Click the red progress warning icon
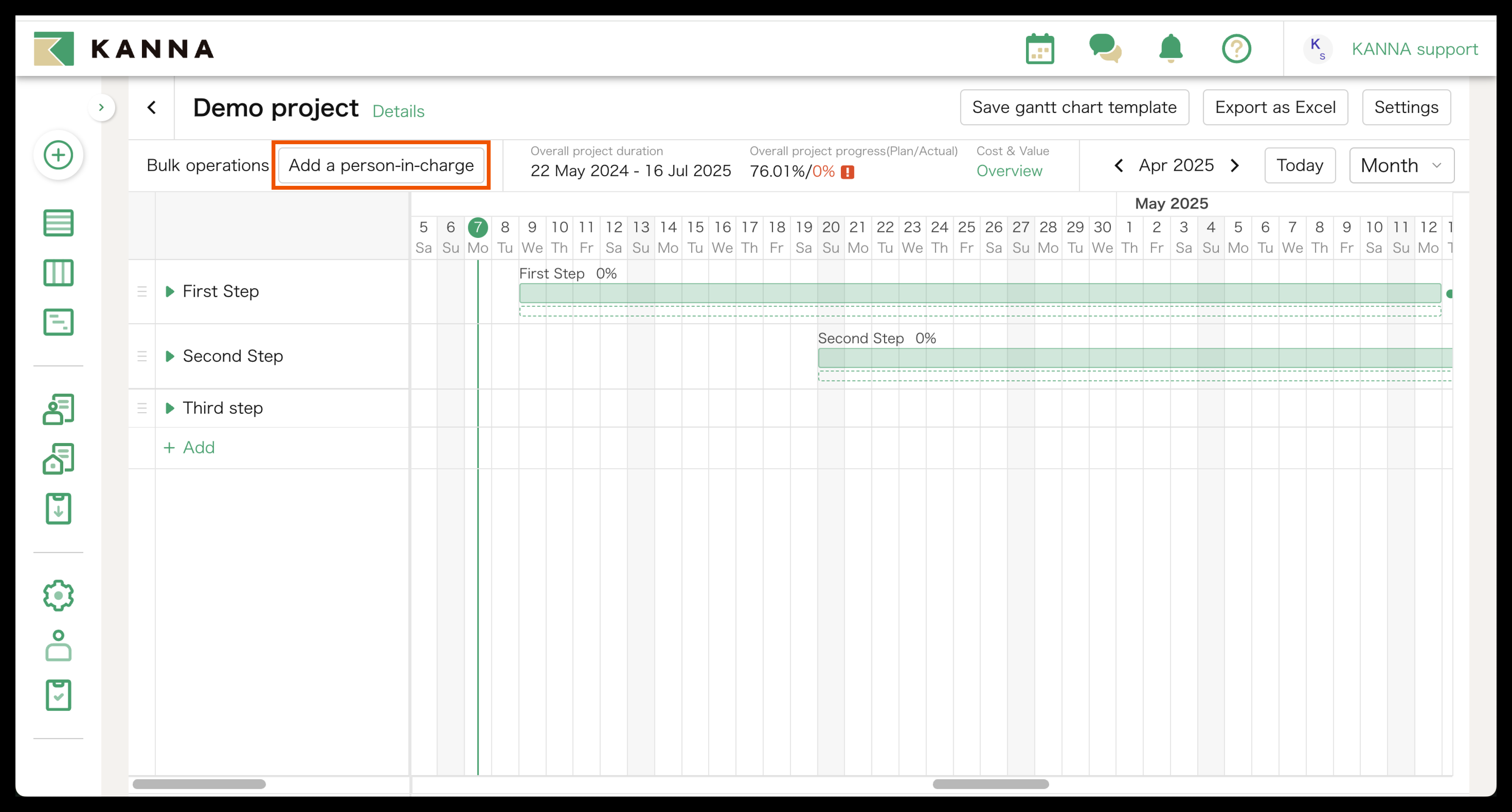1512x812 pixels. [x=847, y=172]
